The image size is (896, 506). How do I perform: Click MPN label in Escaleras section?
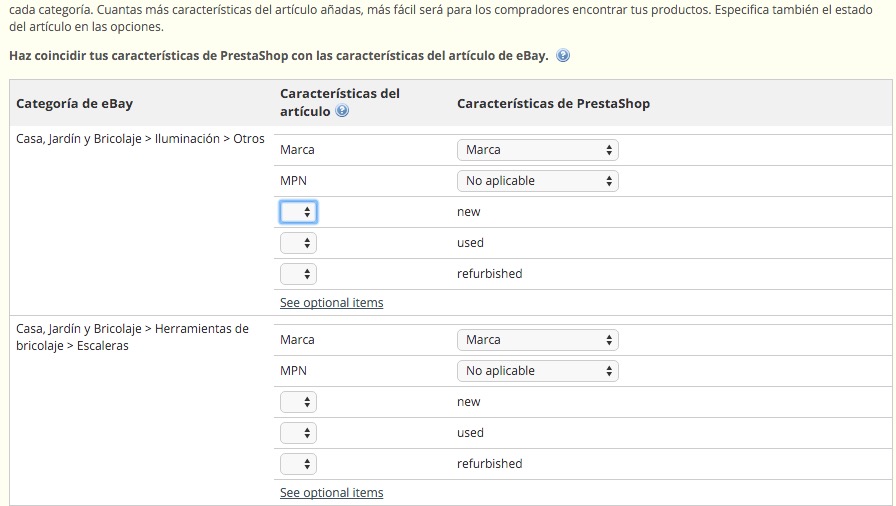click(x=293, y=371)
